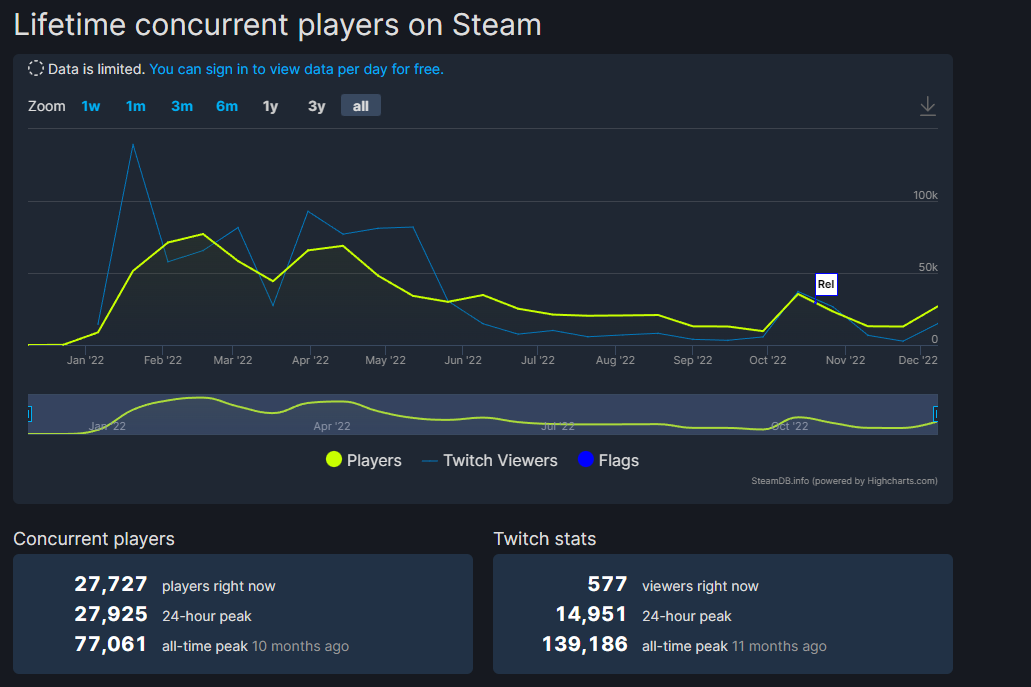
Task: Toggle the Players series in legend
Action: point(364,460)
